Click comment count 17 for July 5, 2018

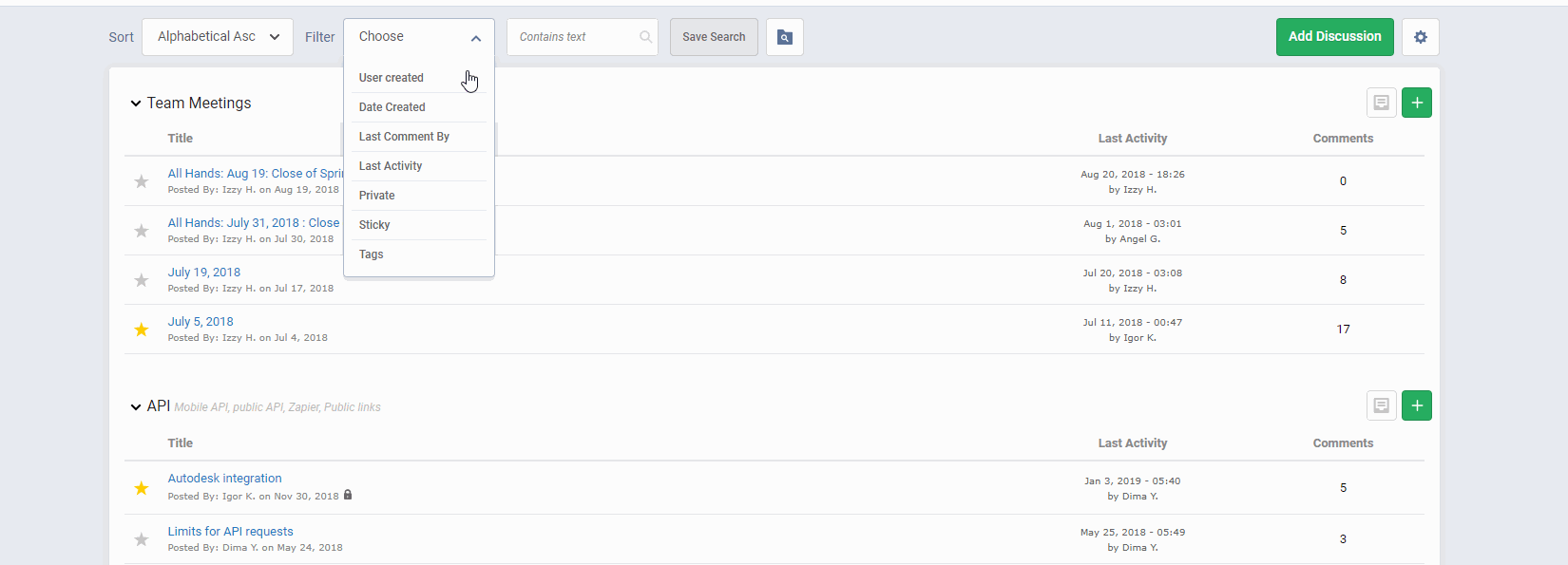1343,330
